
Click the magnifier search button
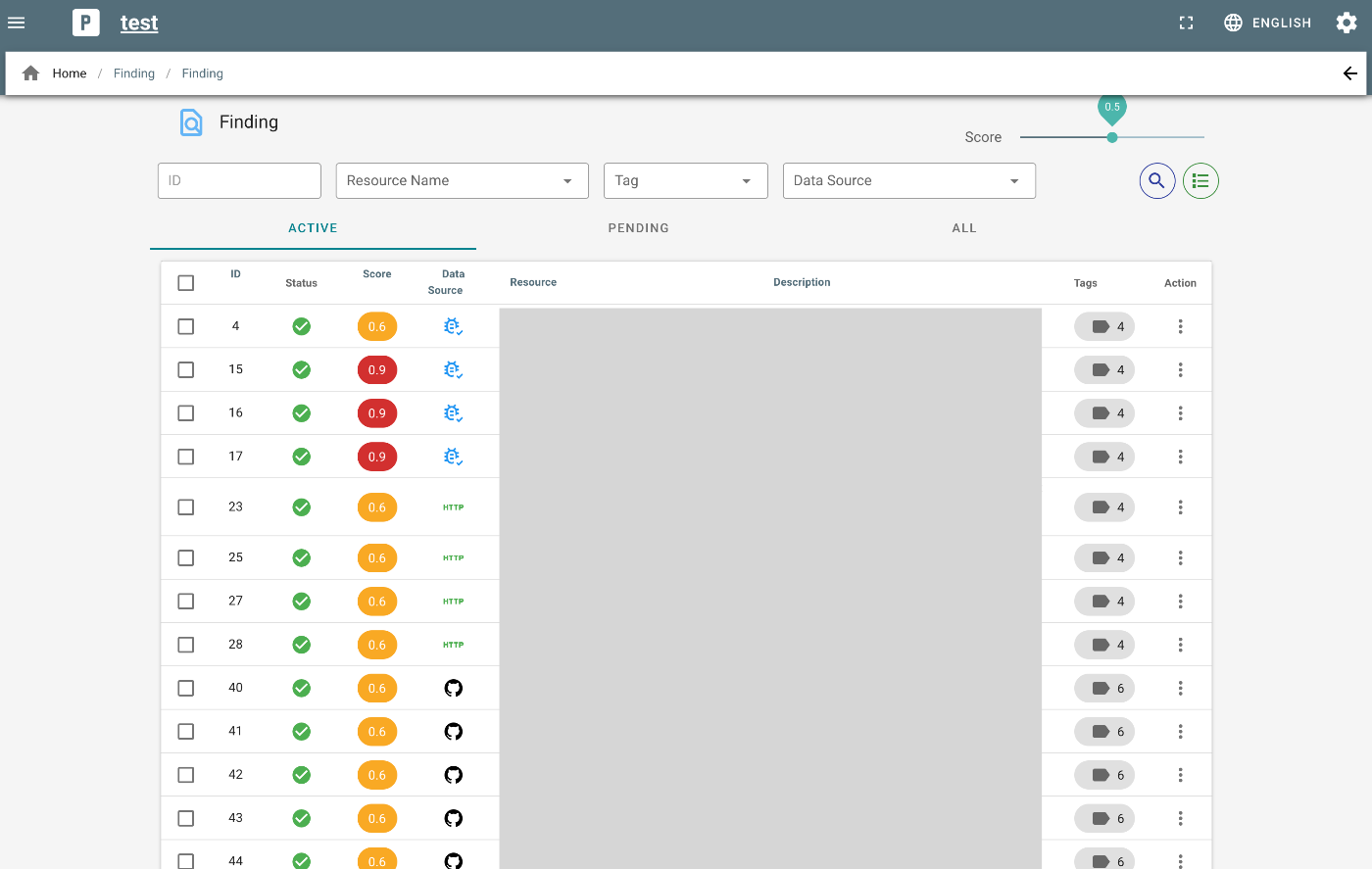point(1157,180)
